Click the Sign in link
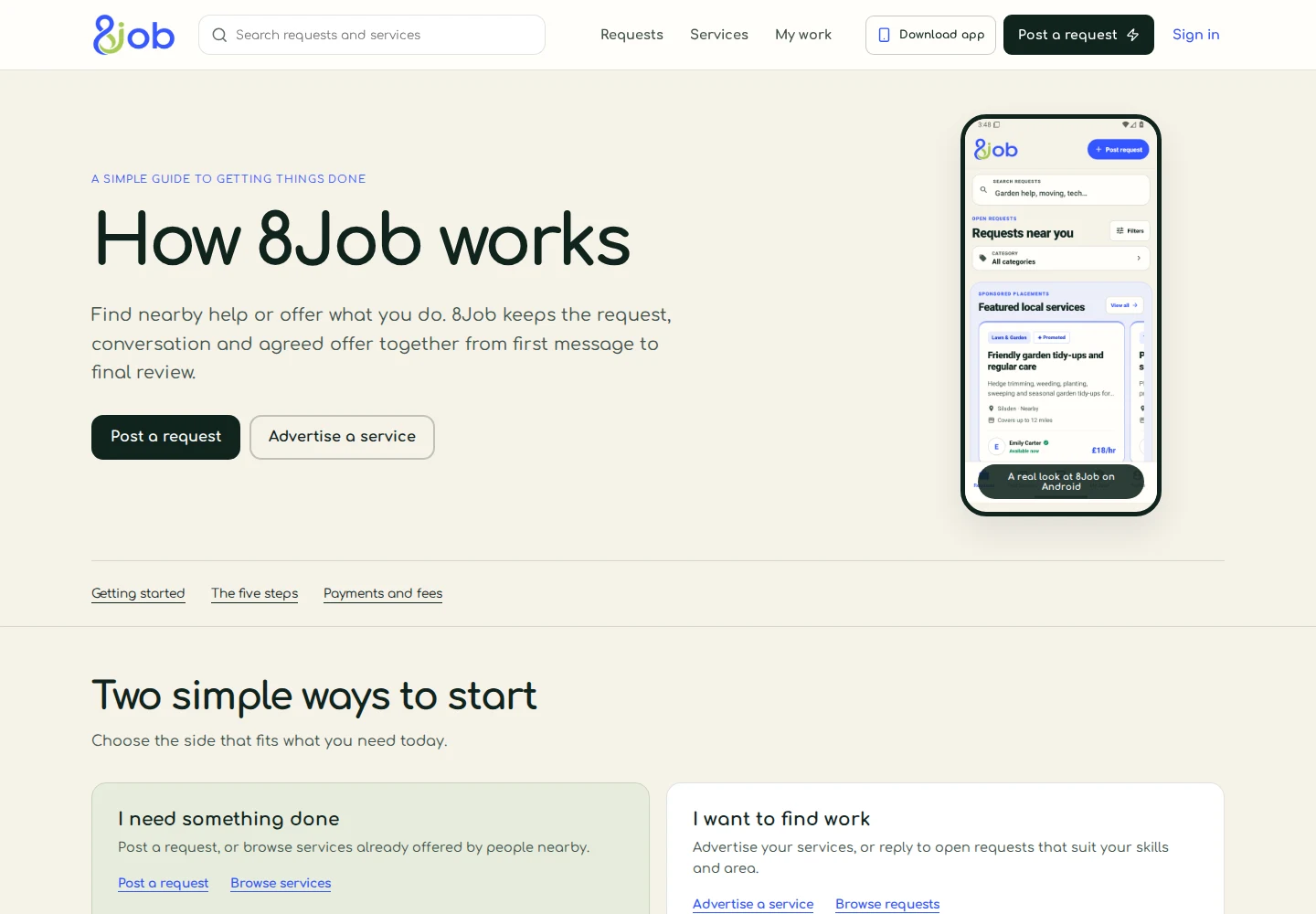Image resolution: width=1316 pixels, height=914 pixels. pyautogui.click(x=1195, y=35)
